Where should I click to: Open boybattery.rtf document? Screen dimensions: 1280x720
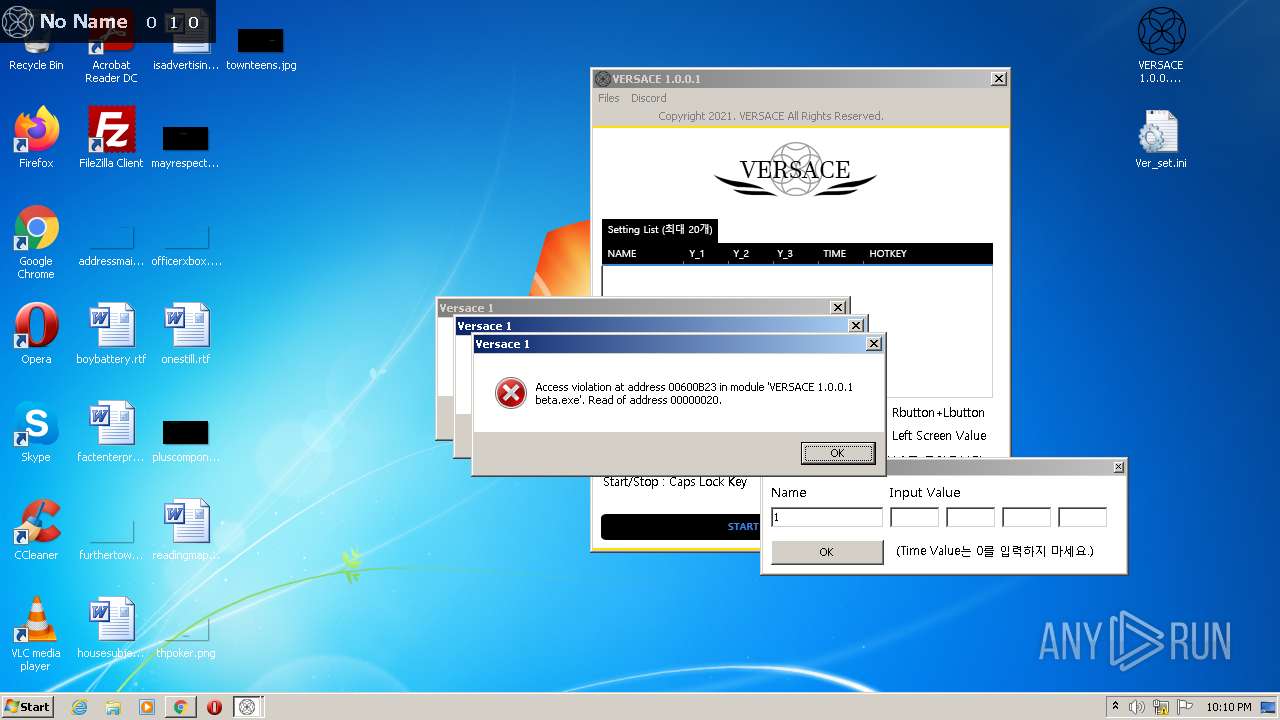111,334
